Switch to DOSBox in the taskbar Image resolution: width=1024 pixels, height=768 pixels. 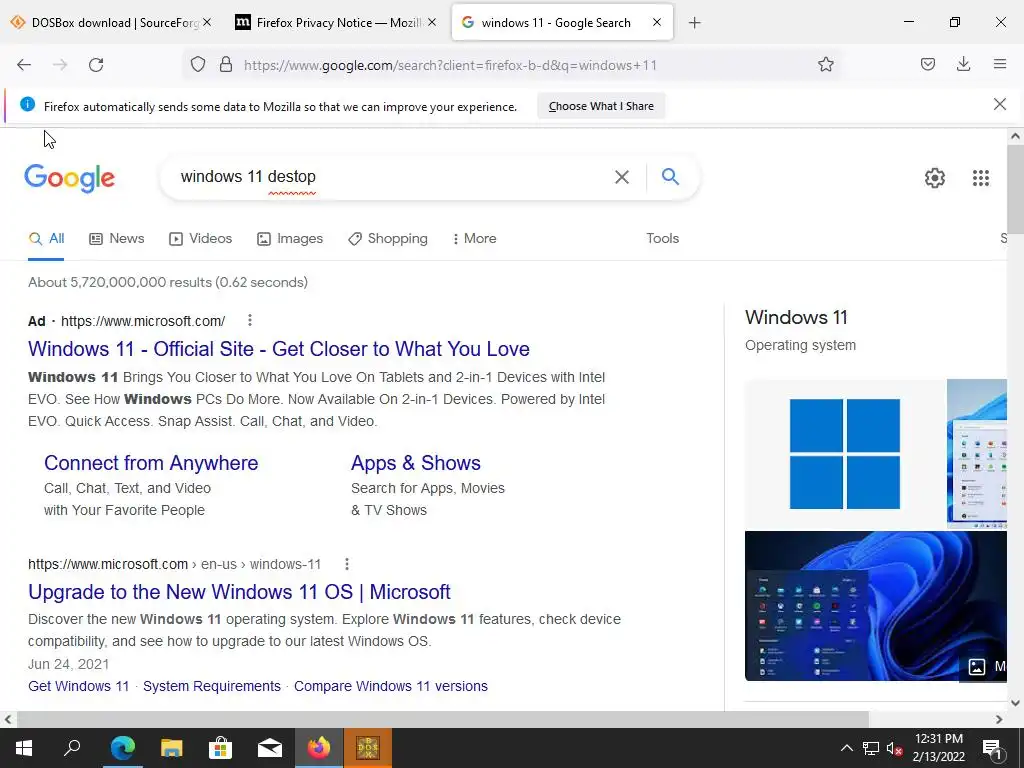tap(368, 748)
